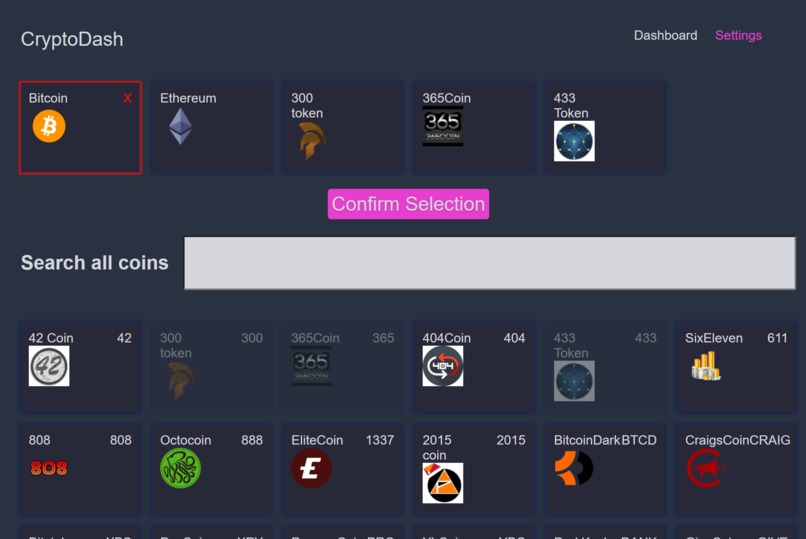Click the Octocoin name label

point(185,440)
